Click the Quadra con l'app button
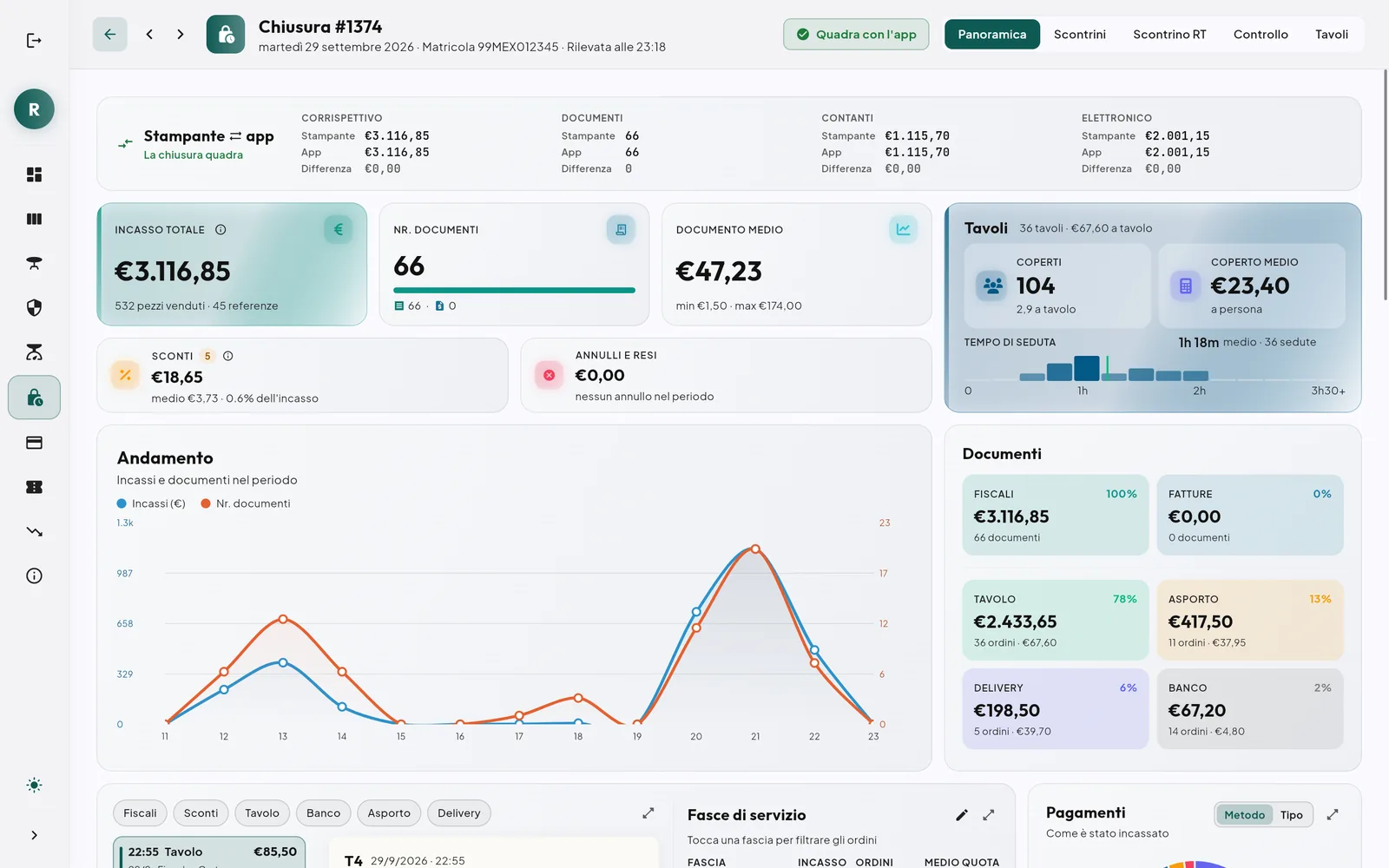This screenshot has height=868, width=1389. [856, 35]
